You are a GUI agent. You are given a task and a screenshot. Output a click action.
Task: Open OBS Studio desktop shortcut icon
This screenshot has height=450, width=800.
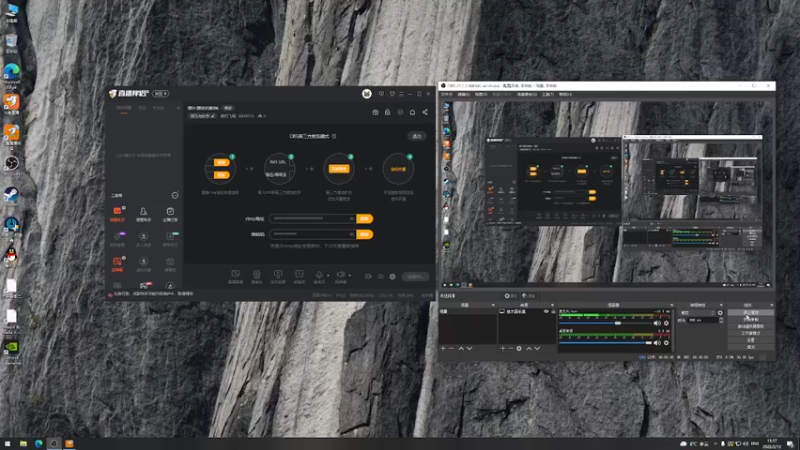(12, 163)
